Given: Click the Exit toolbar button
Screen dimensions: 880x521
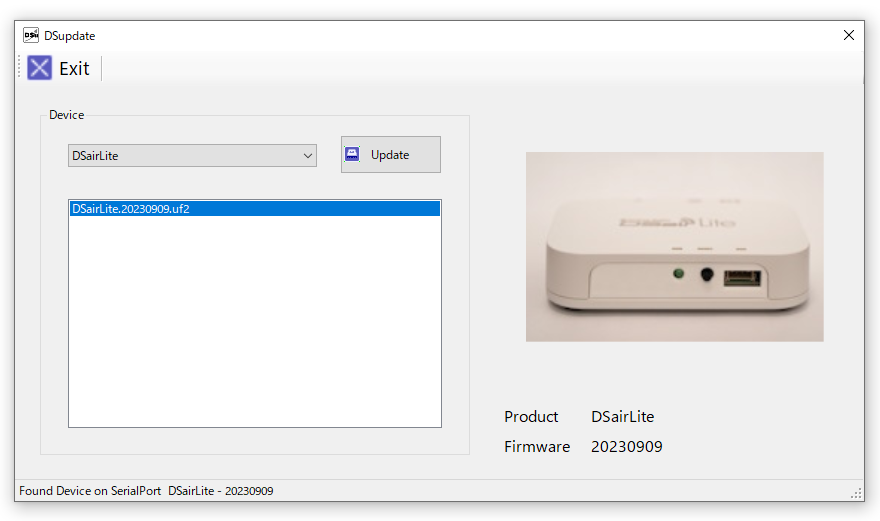Looking at the screenshot, I should click(x=58, y=68).
